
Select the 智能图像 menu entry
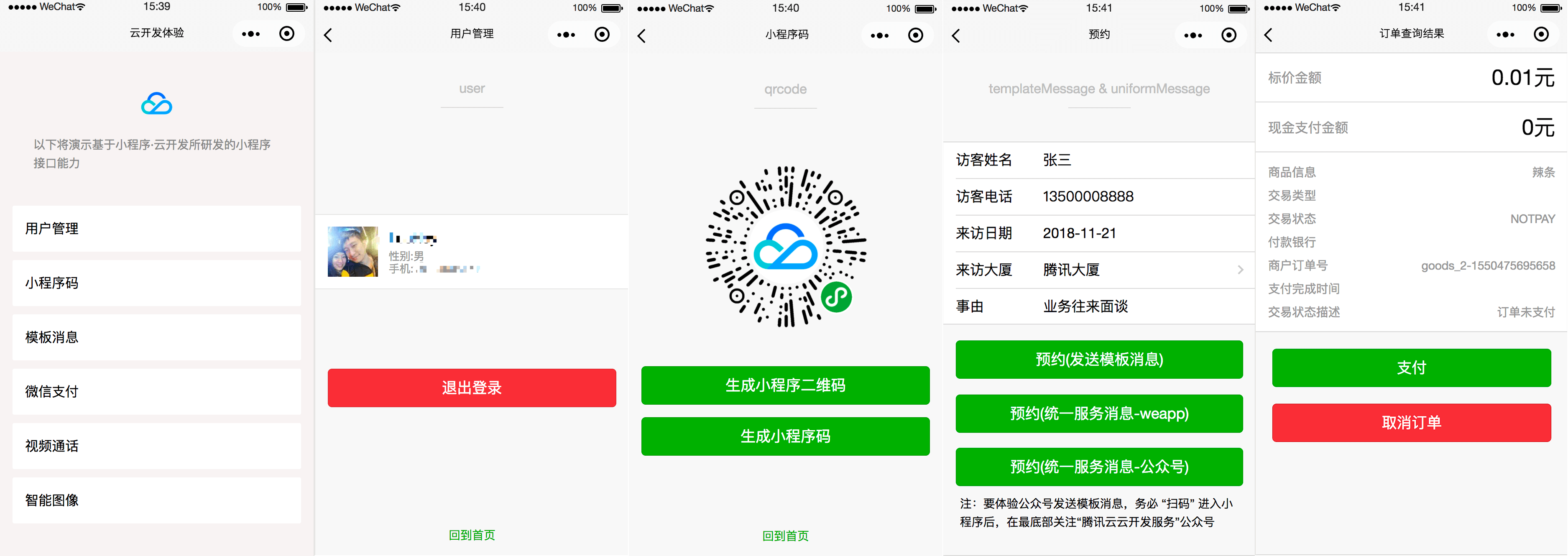pyautogui.click(x=156, y=500)
